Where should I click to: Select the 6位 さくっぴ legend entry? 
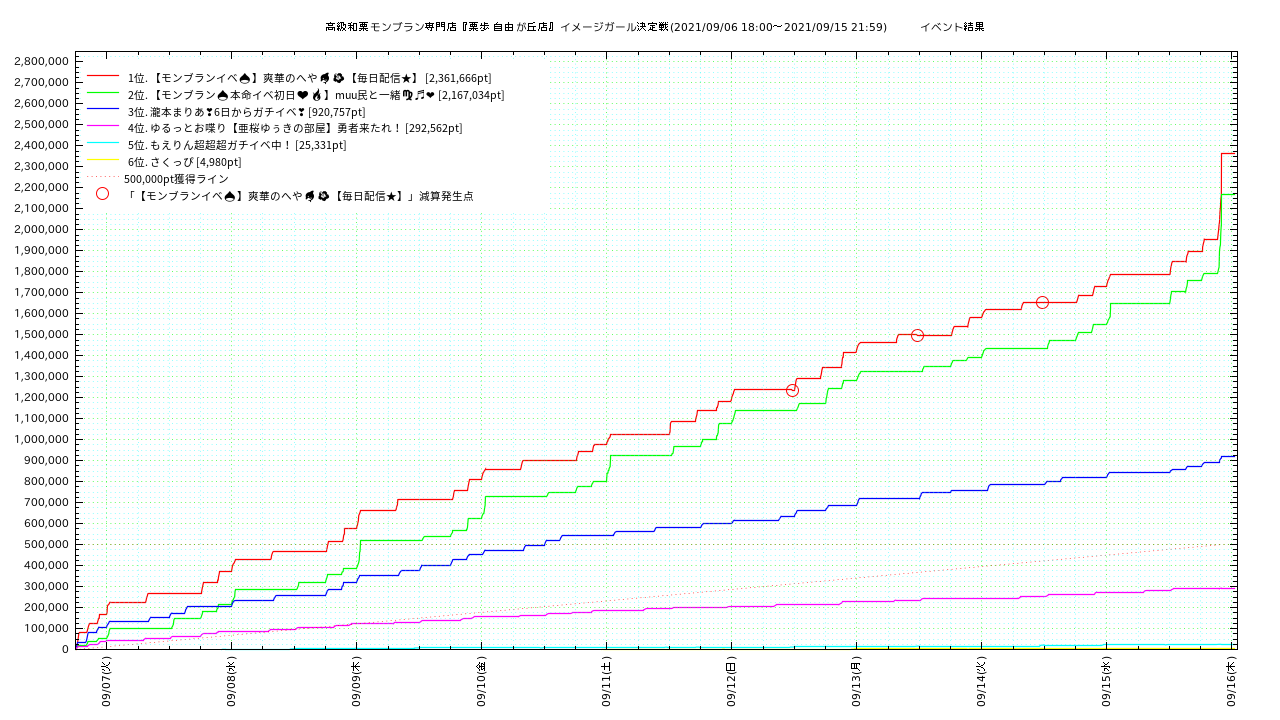184,162
